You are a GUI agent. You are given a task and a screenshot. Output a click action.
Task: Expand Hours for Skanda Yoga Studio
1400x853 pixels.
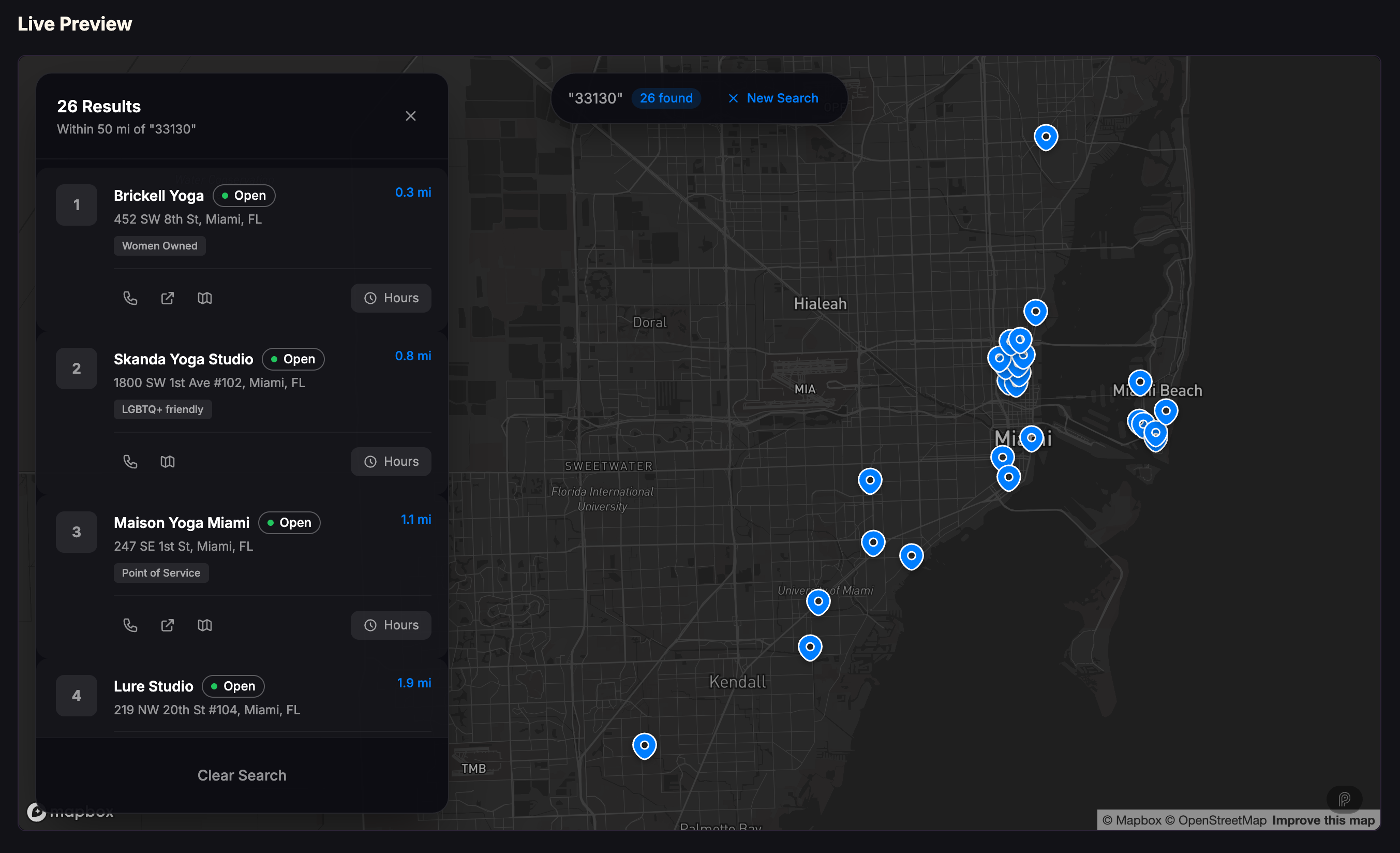[x=390, y=462]
